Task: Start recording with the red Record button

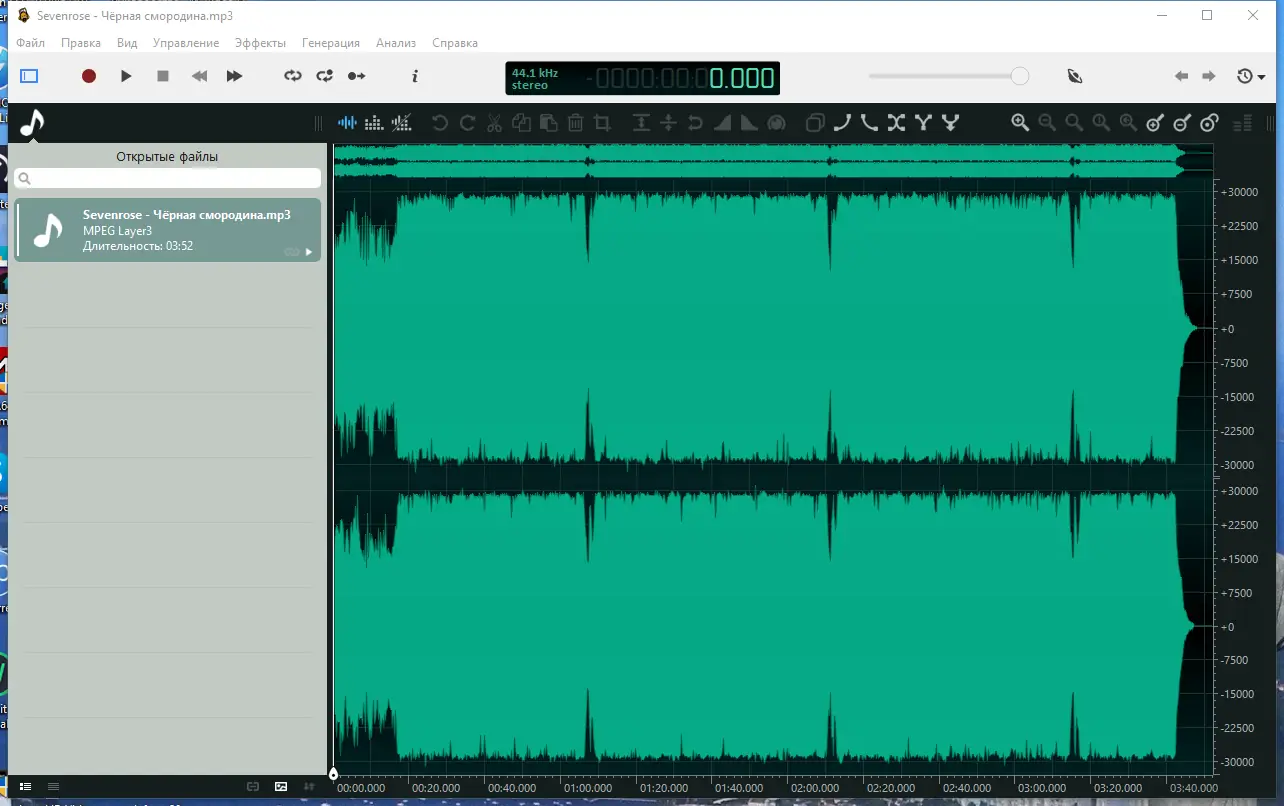Action: coord(89,76)
